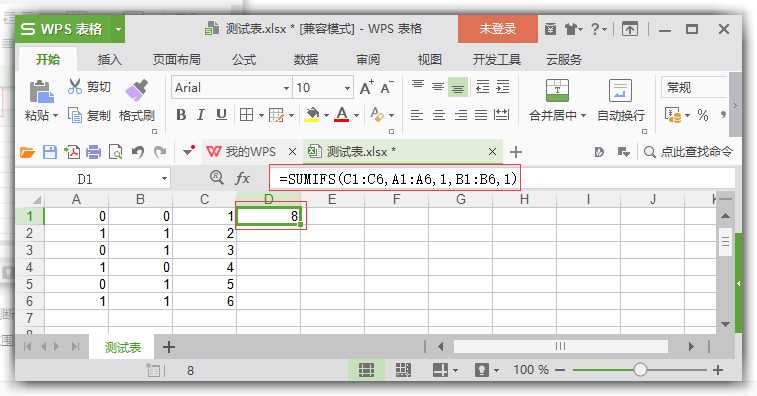This screenshot has height=396, width=757.
Task: Switch to the 开始 ribbon tab
Action: [48, 59]
